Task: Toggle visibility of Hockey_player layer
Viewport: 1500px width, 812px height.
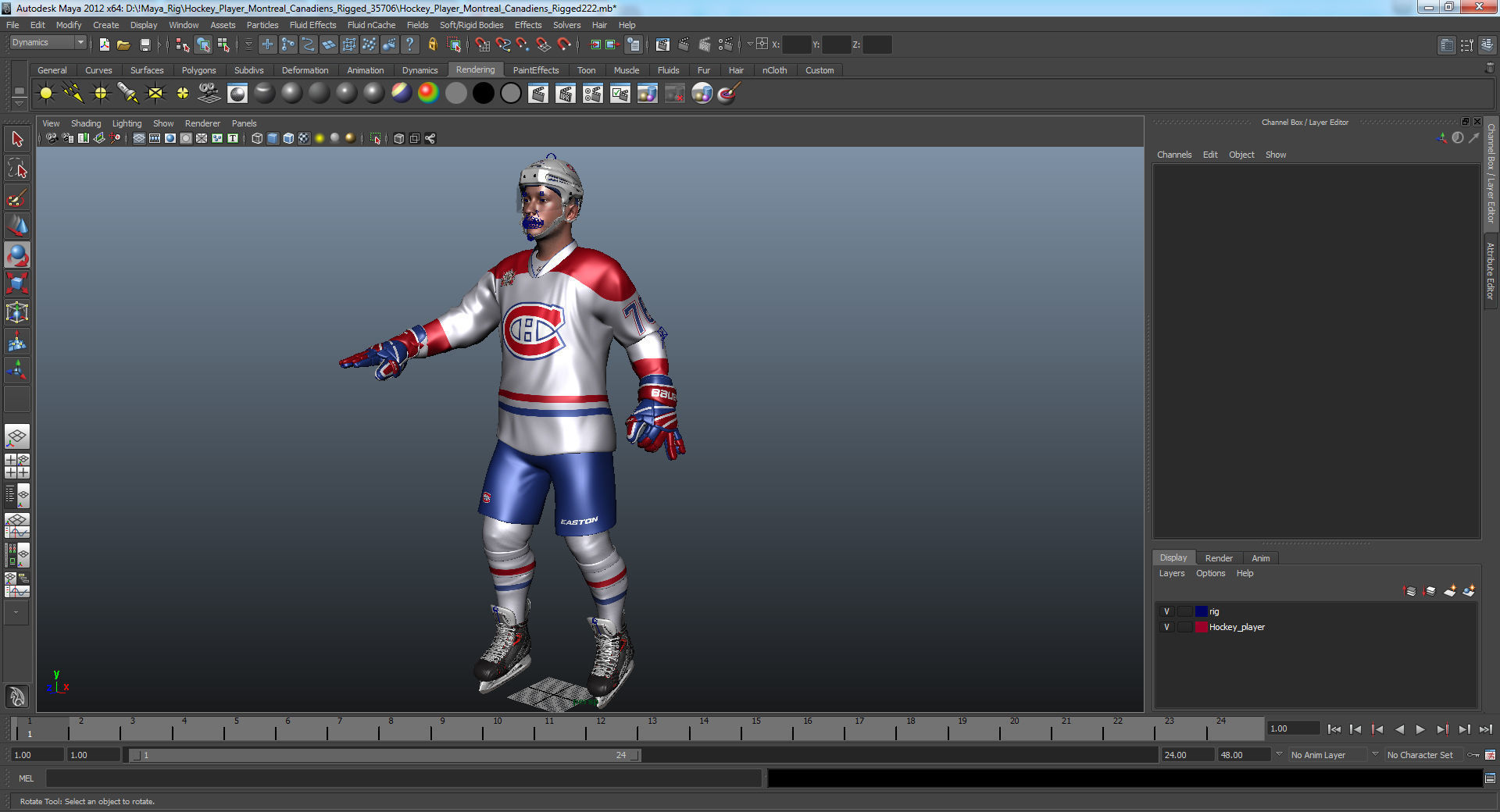Action: [x=1167, y=627]
